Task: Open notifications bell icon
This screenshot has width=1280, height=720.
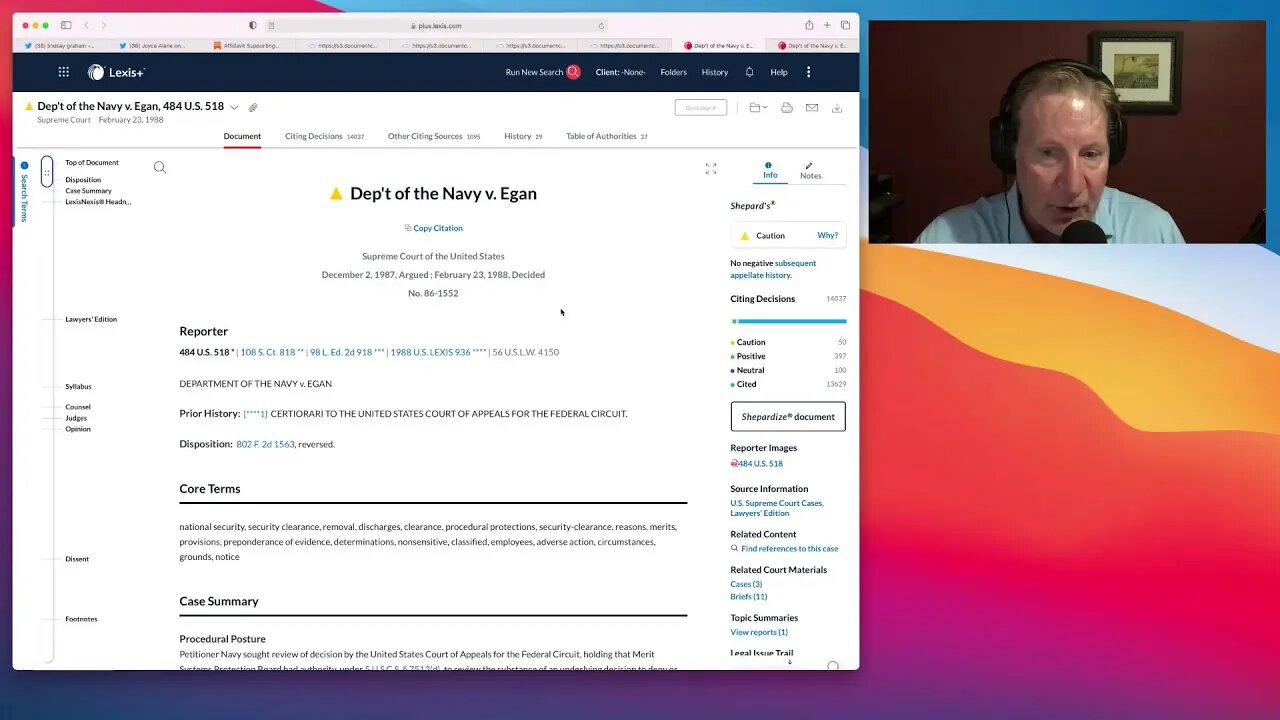Action: pyautogui.click(x=749, y=72)
